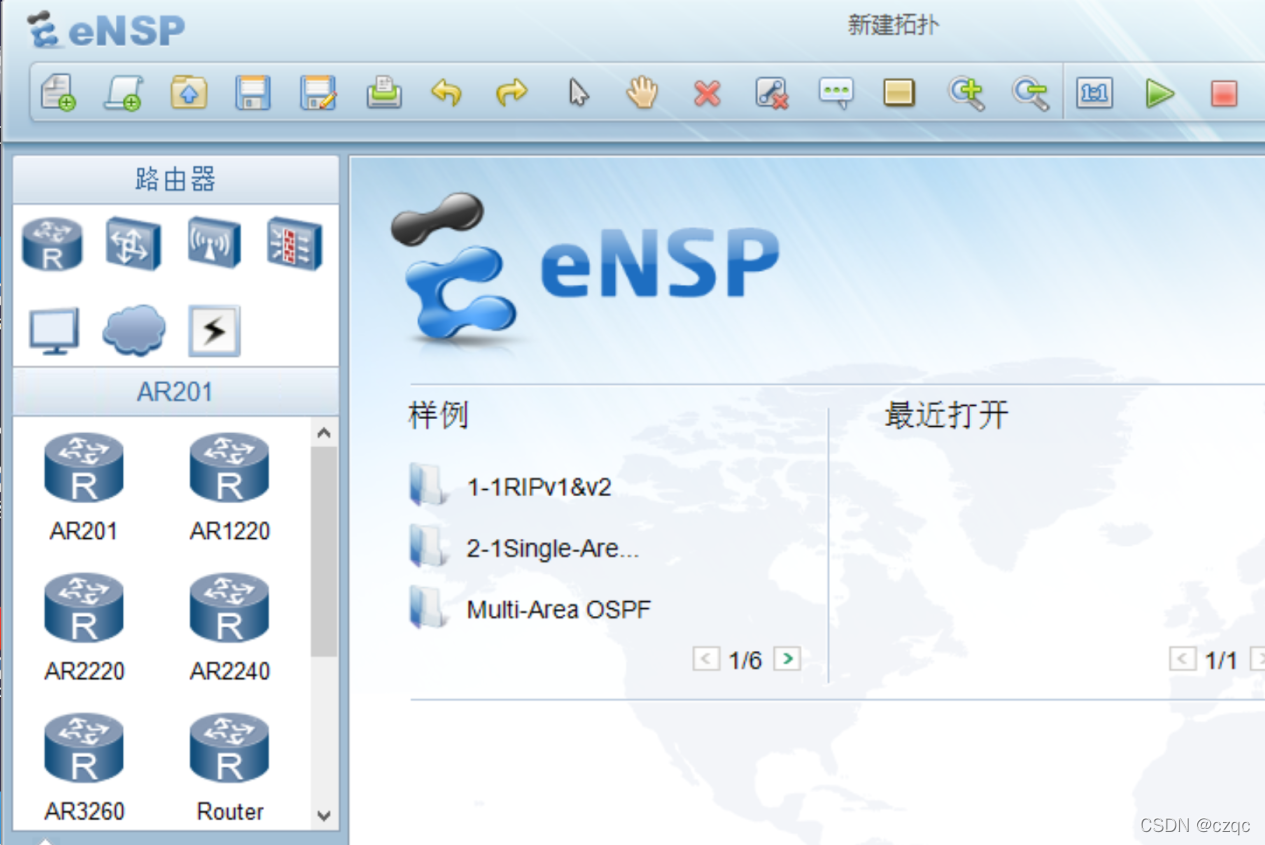Go to the previous samples page
1265x845 pixels.
pos(706,659)
